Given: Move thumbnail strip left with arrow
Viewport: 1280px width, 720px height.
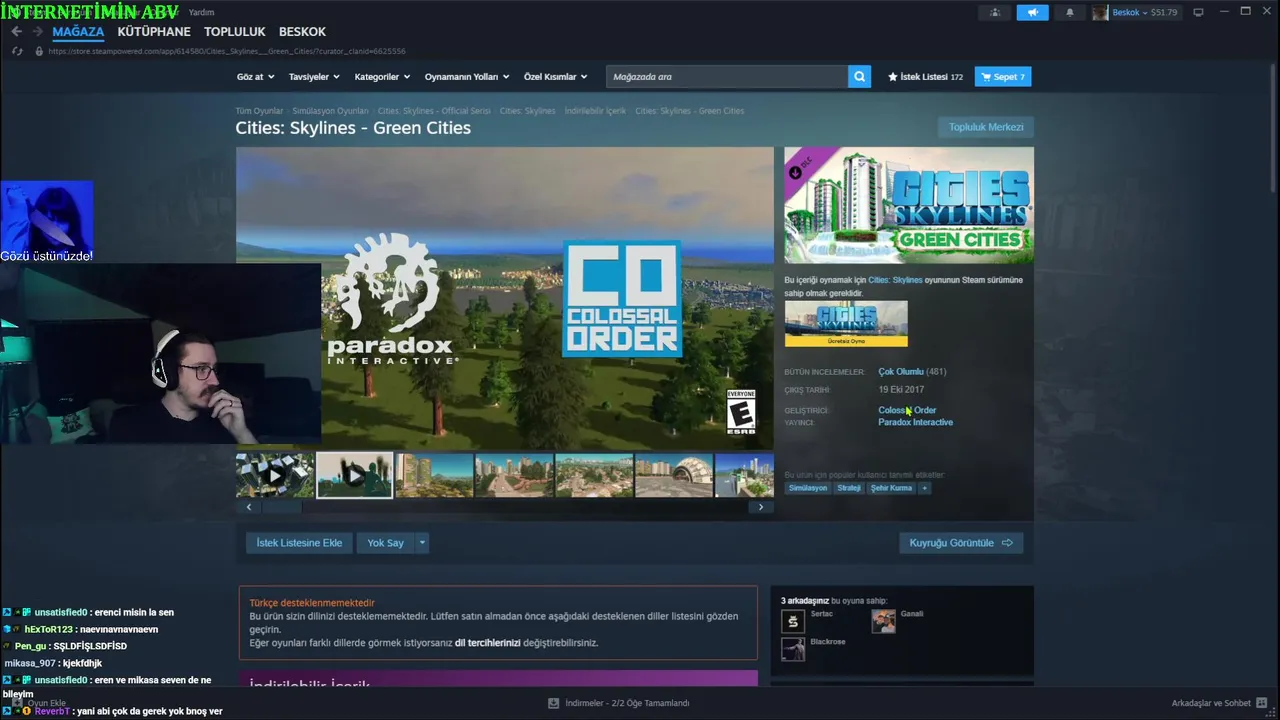Looking at the screenshot, I should coord(249,507).
